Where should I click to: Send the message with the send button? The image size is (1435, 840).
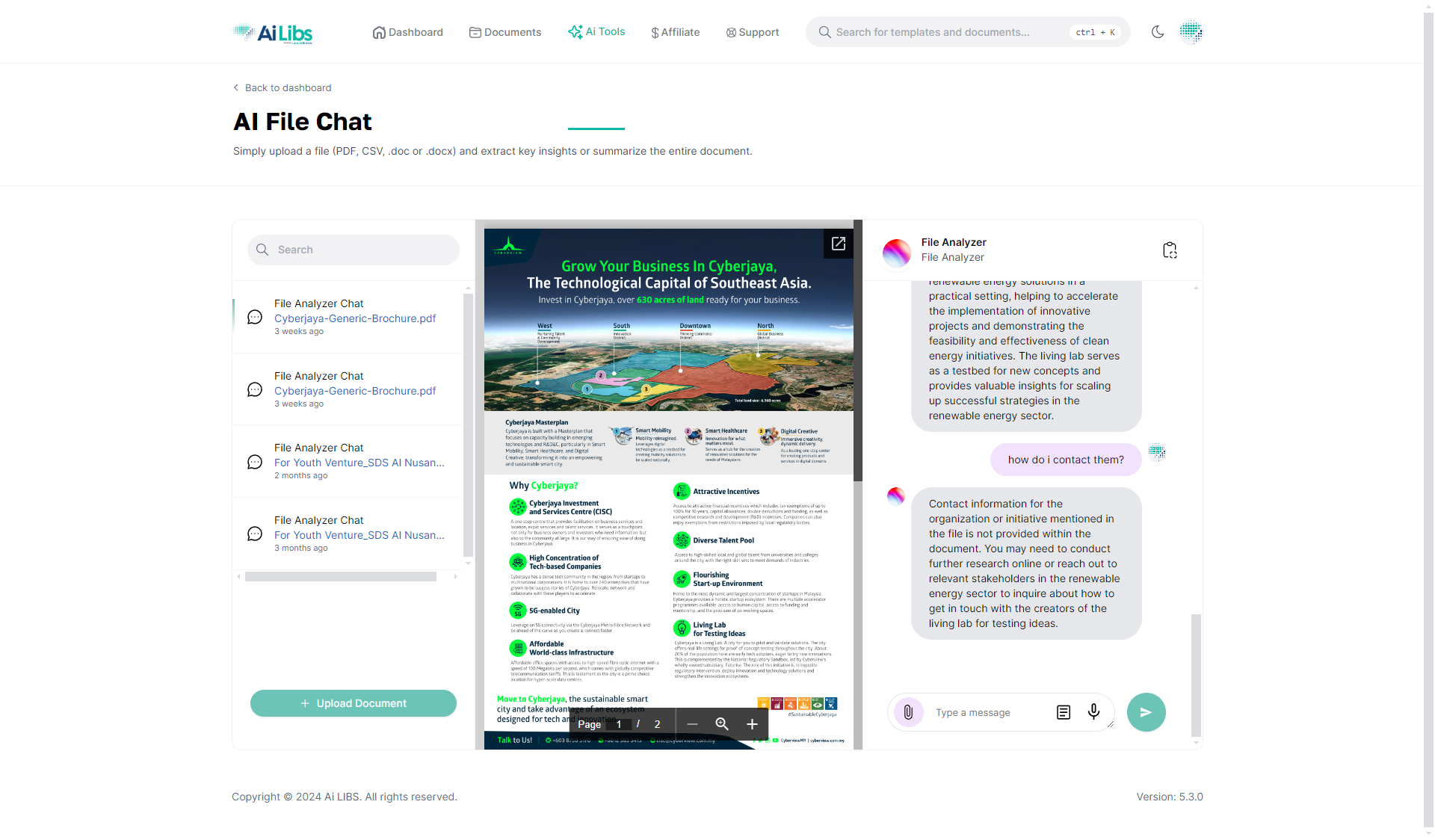point(1147,712)
